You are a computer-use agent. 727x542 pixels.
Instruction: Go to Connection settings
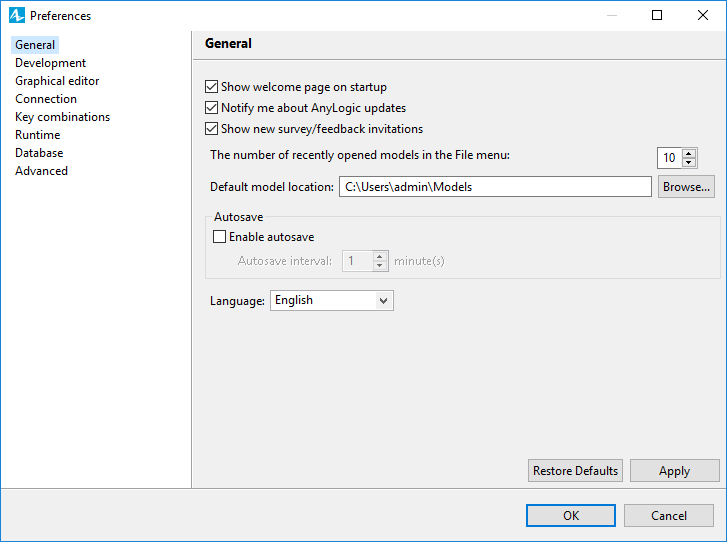[x=46, y=99]
